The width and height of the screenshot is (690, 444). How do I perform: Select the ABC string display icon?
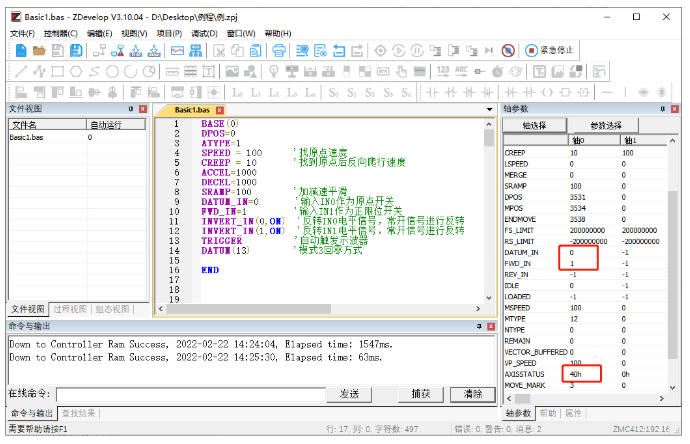click(x=461, y=70)
